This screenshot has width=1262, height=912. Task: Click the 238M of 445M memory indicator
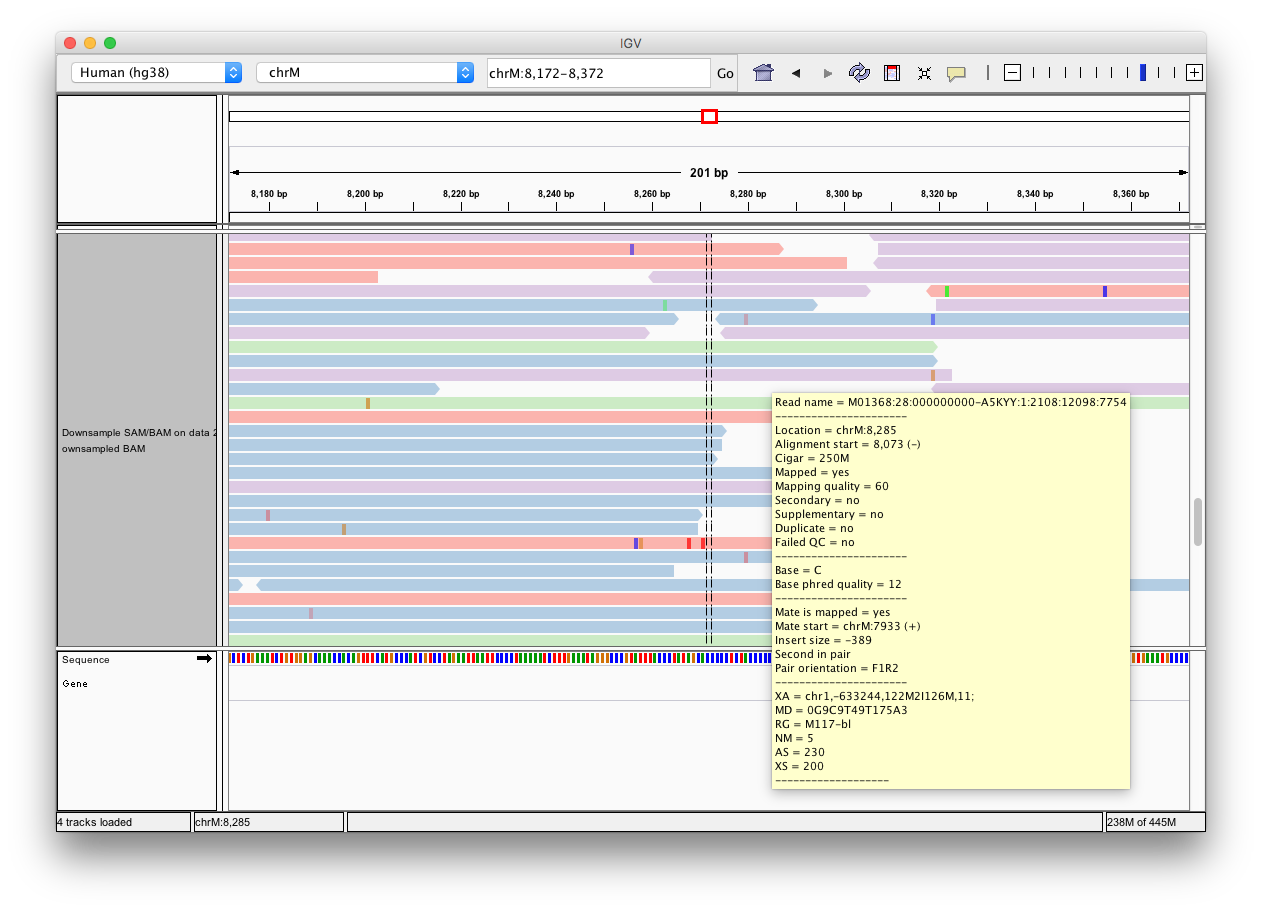(1141, 822)
